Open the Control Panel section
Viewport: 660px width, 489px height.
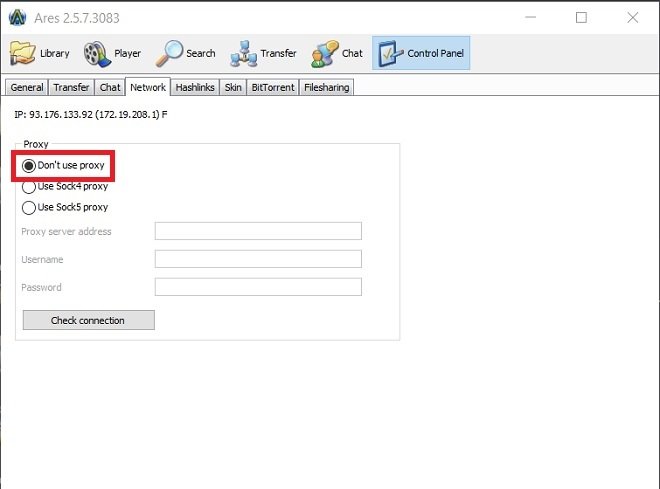pyautogui.click(x=421, y=53)
